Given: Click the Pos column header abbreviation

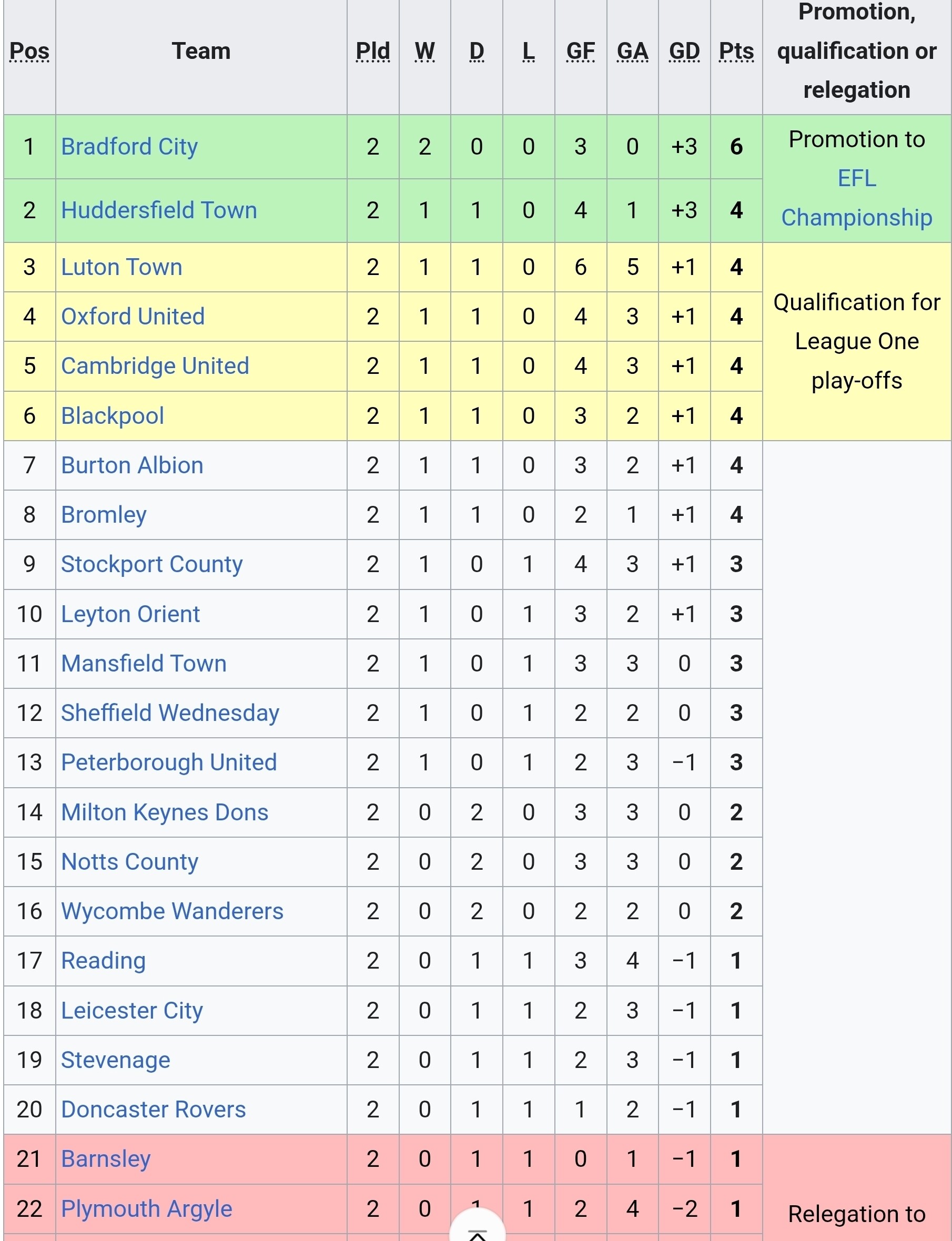Looking at the screenshot, I should (29, 51).
